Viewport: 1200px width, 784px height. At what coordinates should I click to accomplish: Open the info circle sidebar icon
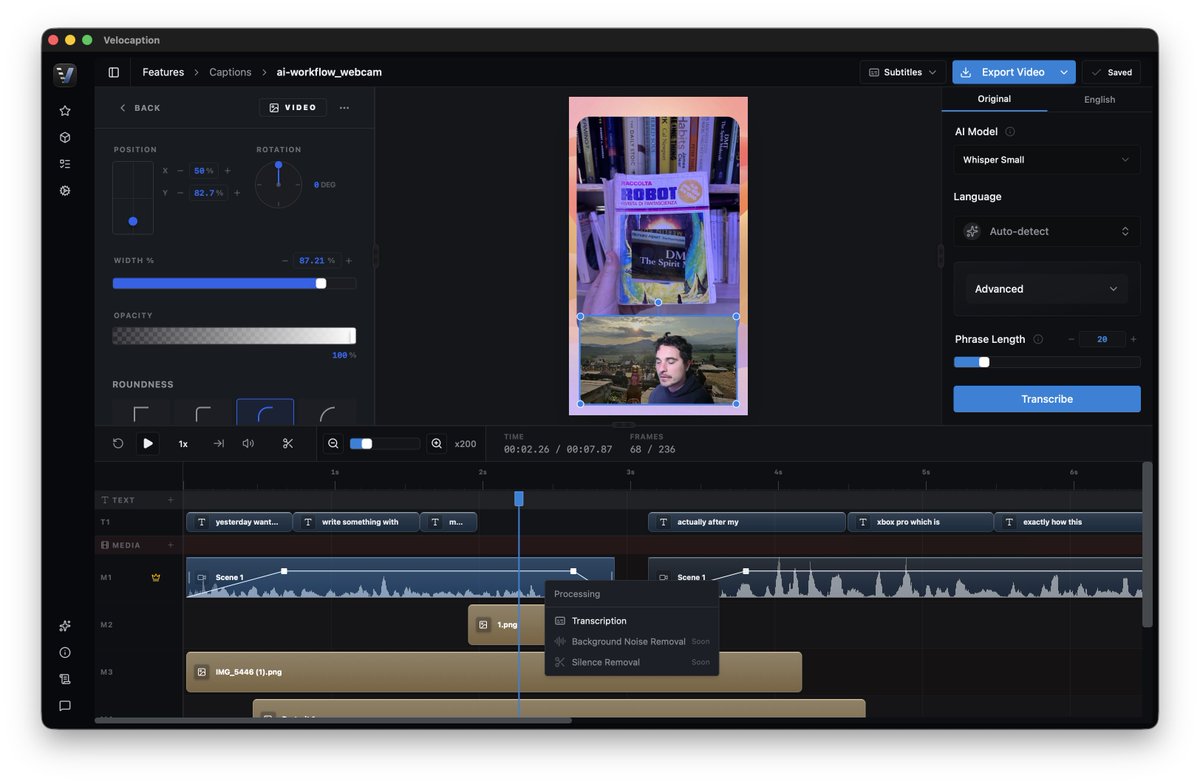coord(65,652)
